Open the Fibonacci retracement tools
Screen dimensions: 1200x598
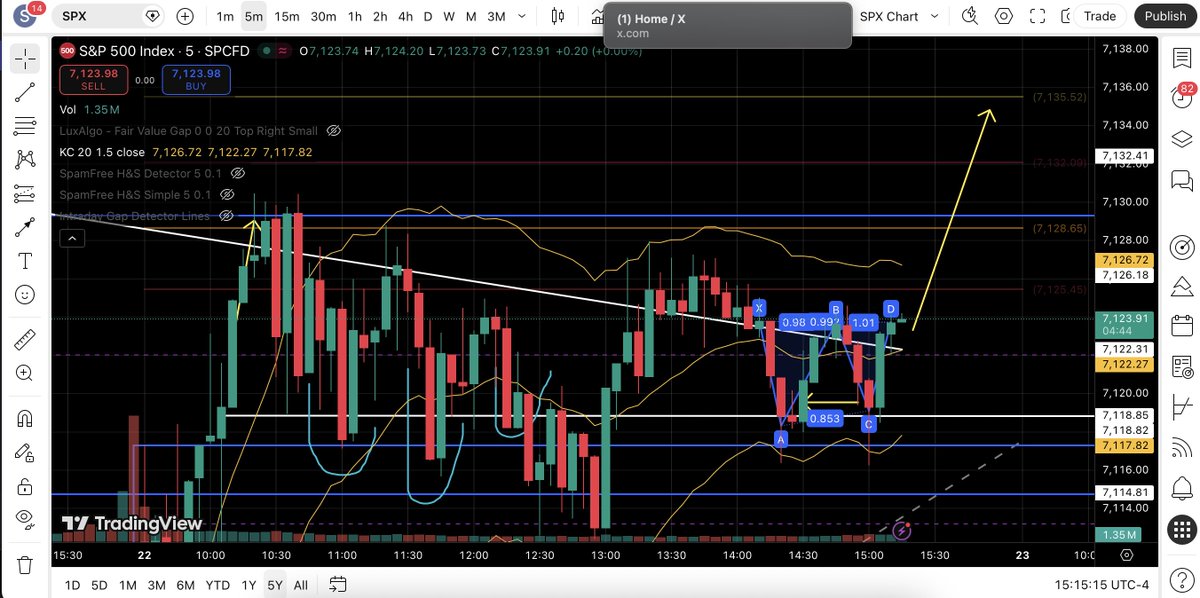click(25, 126)
